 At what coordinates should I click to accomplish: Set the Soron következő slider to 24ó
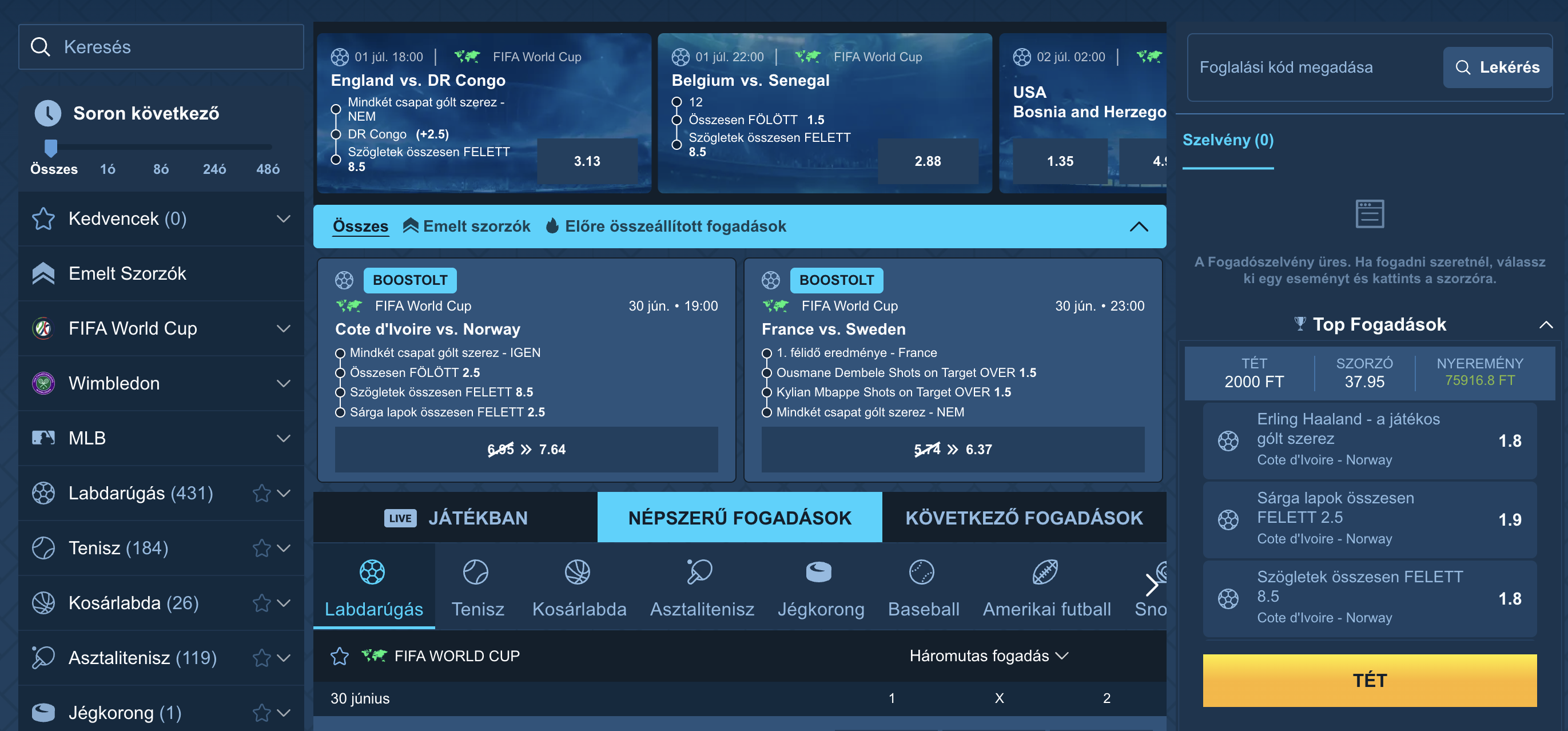(x=214, y=169)
